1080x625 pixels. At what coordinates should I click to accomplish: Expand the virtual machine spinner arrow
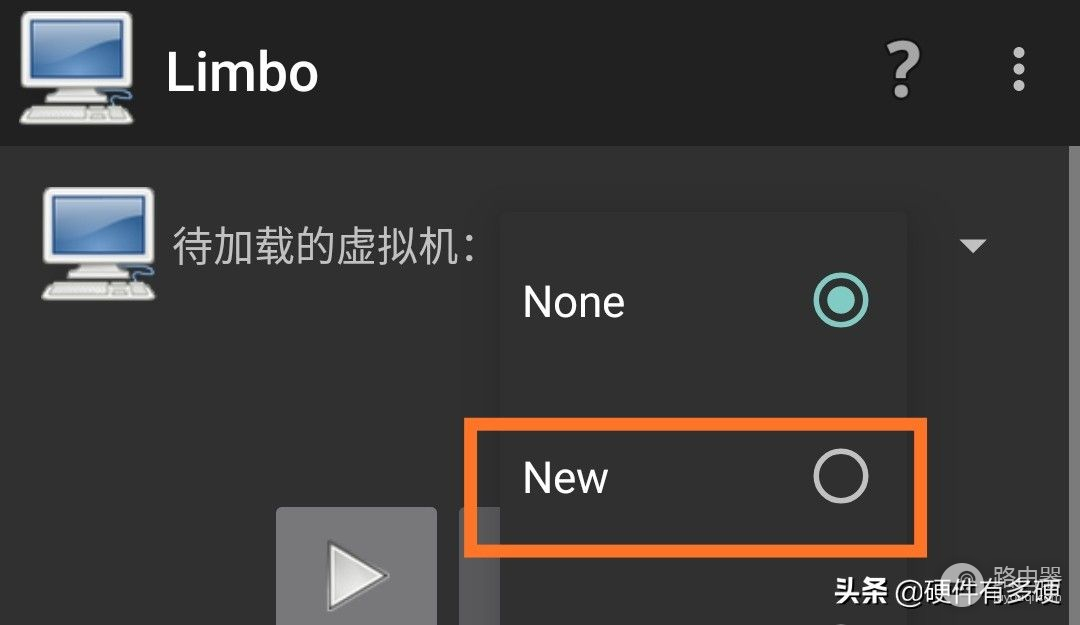(x=973, y=245)
